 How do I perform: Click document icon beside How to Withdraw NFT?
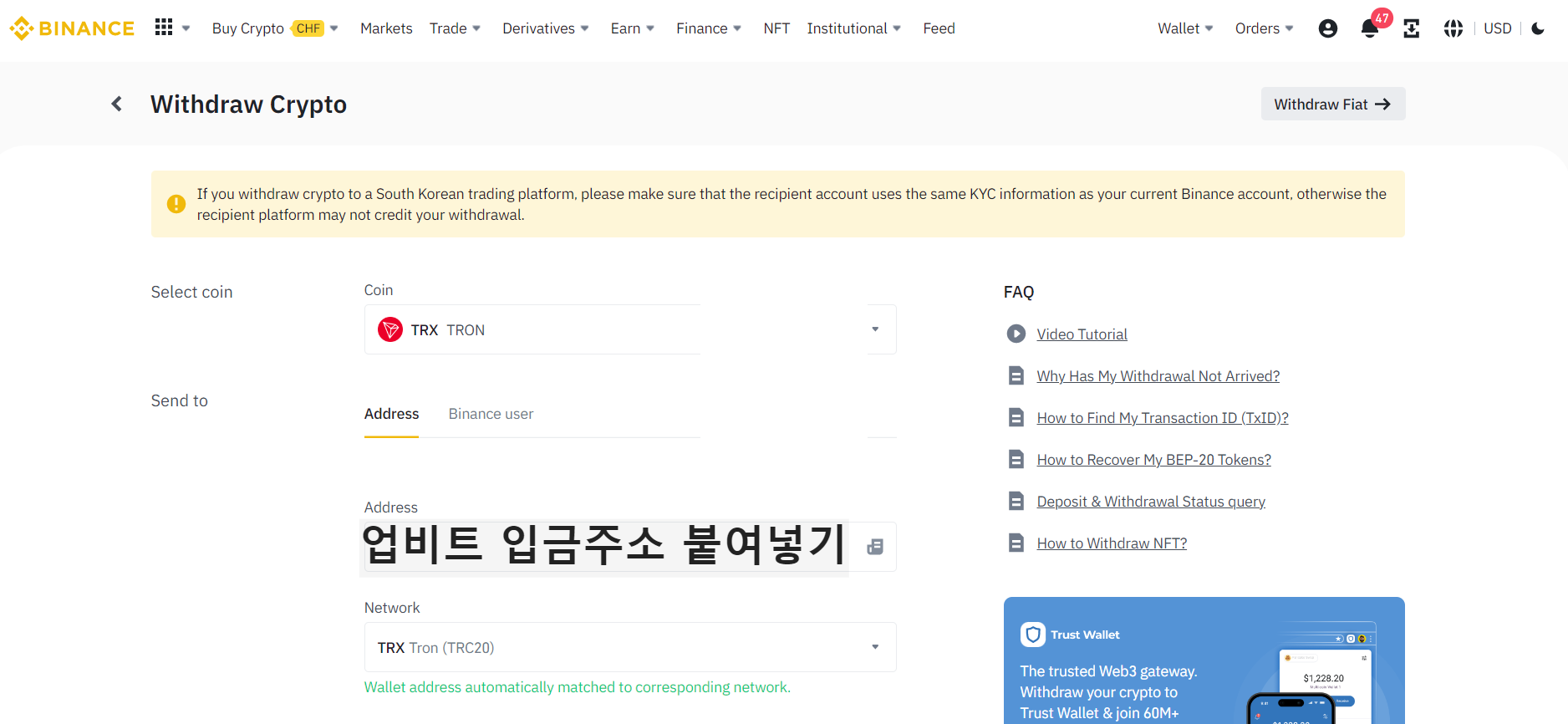[x=1016, y=543]
